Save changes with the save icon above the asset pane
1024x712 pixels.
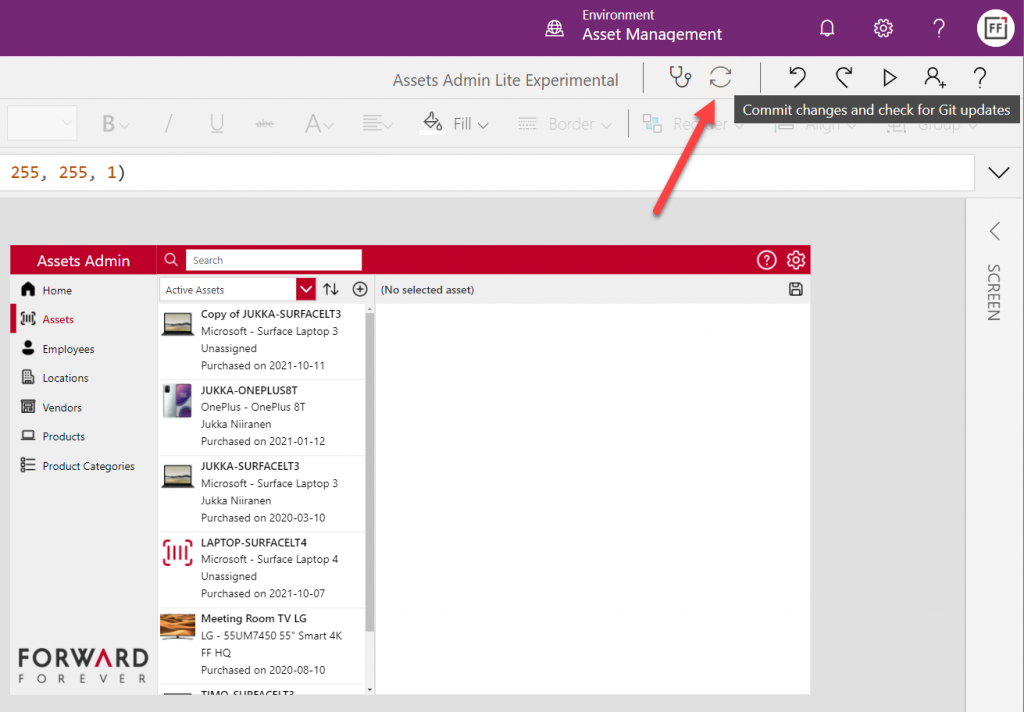796,289
